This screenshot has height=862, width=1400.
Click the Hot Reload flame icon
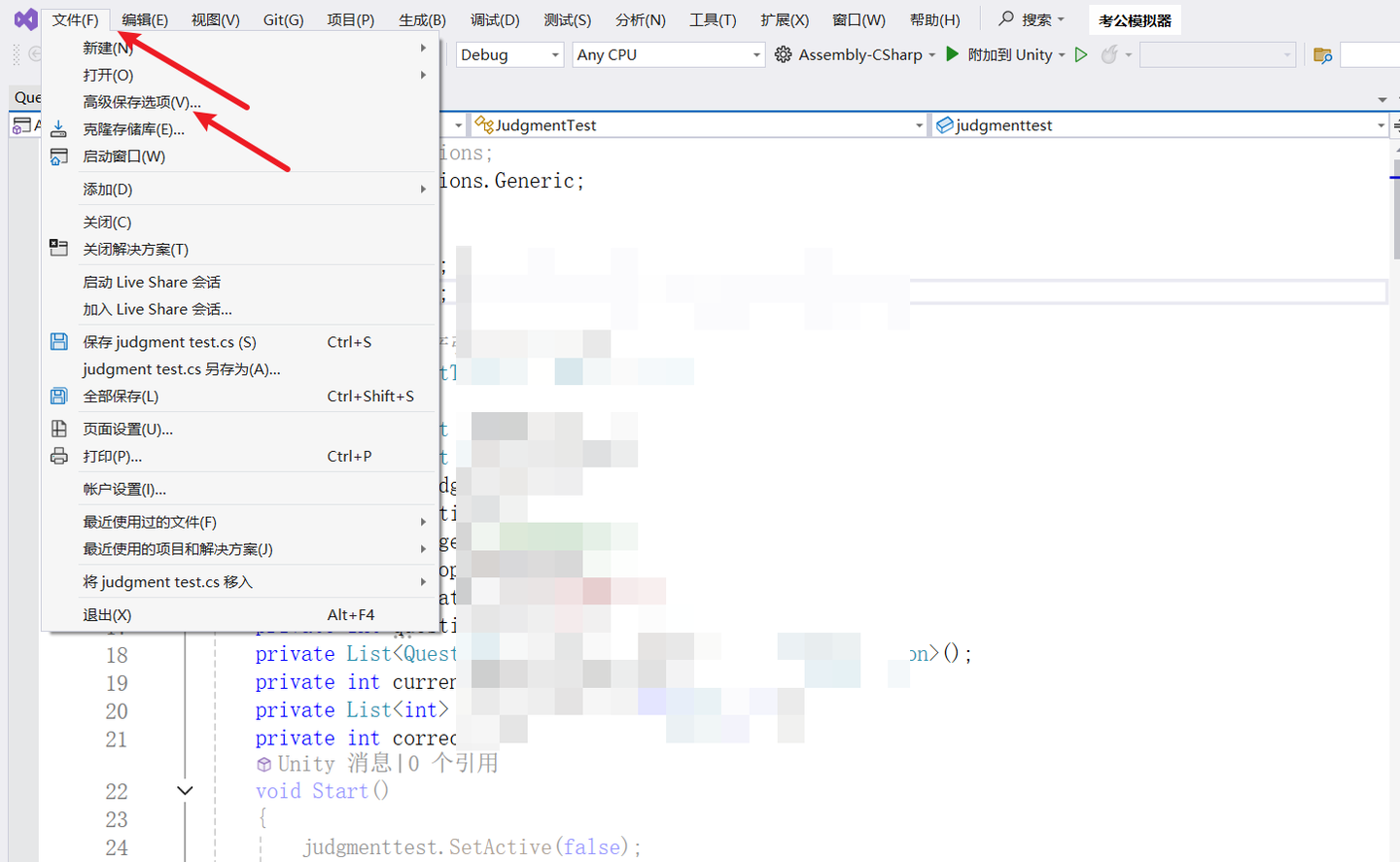click(x=1108, y=55)
